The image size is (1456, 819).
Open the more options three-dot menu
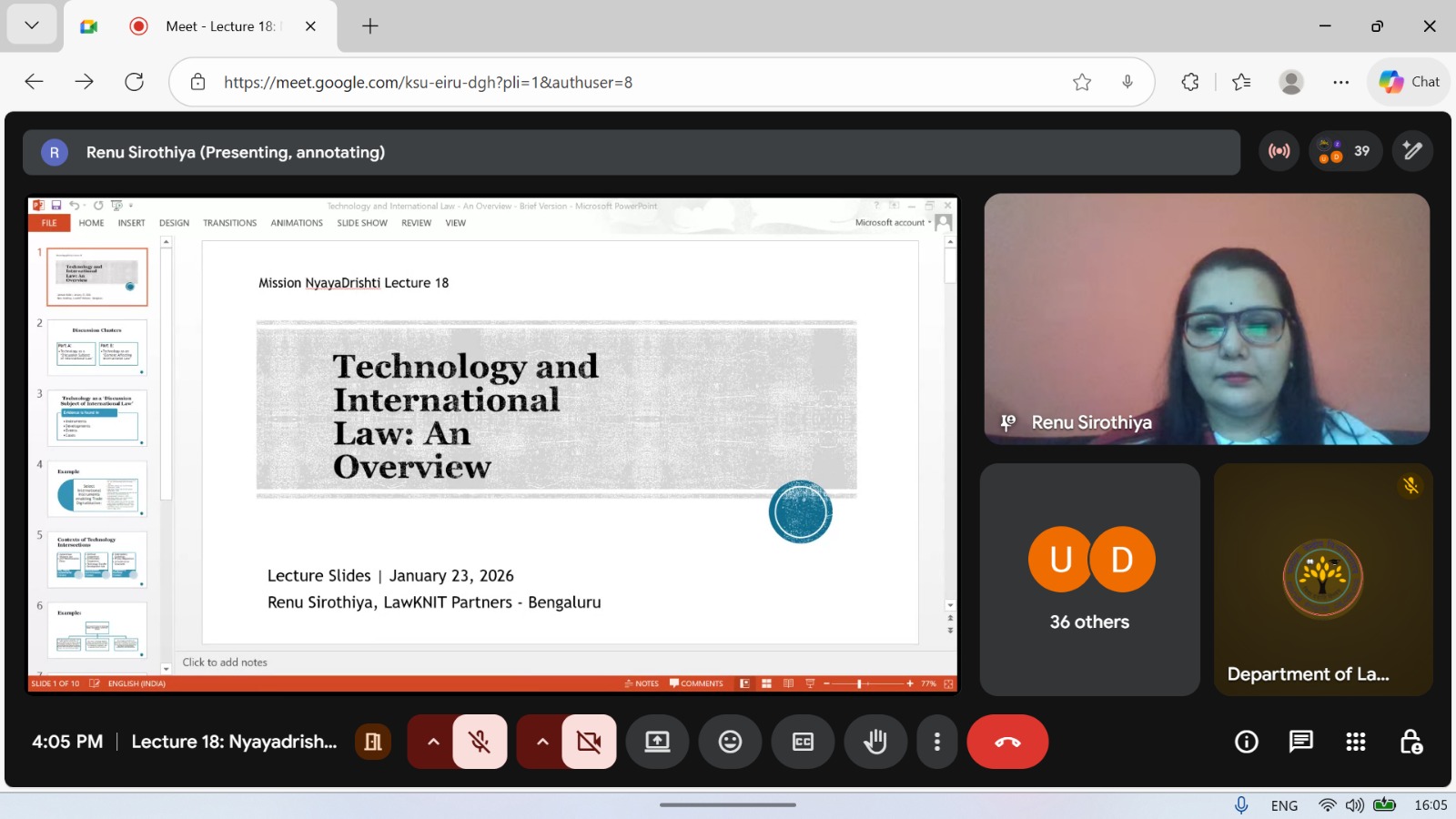pyautogui.click(x=936, y=742)
